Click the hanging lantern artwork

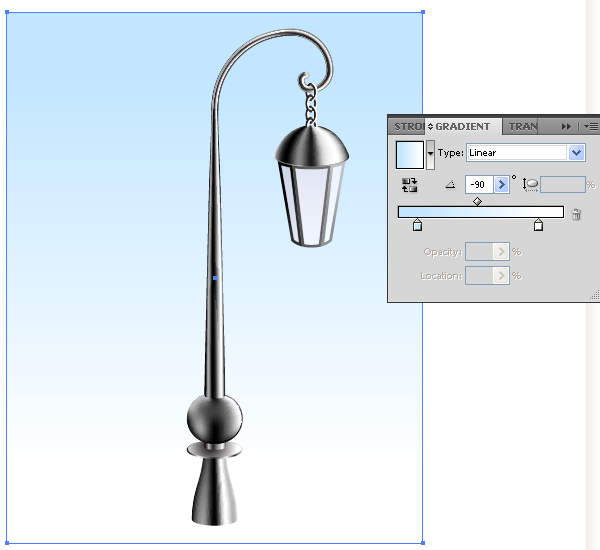[x=311, y=187]
